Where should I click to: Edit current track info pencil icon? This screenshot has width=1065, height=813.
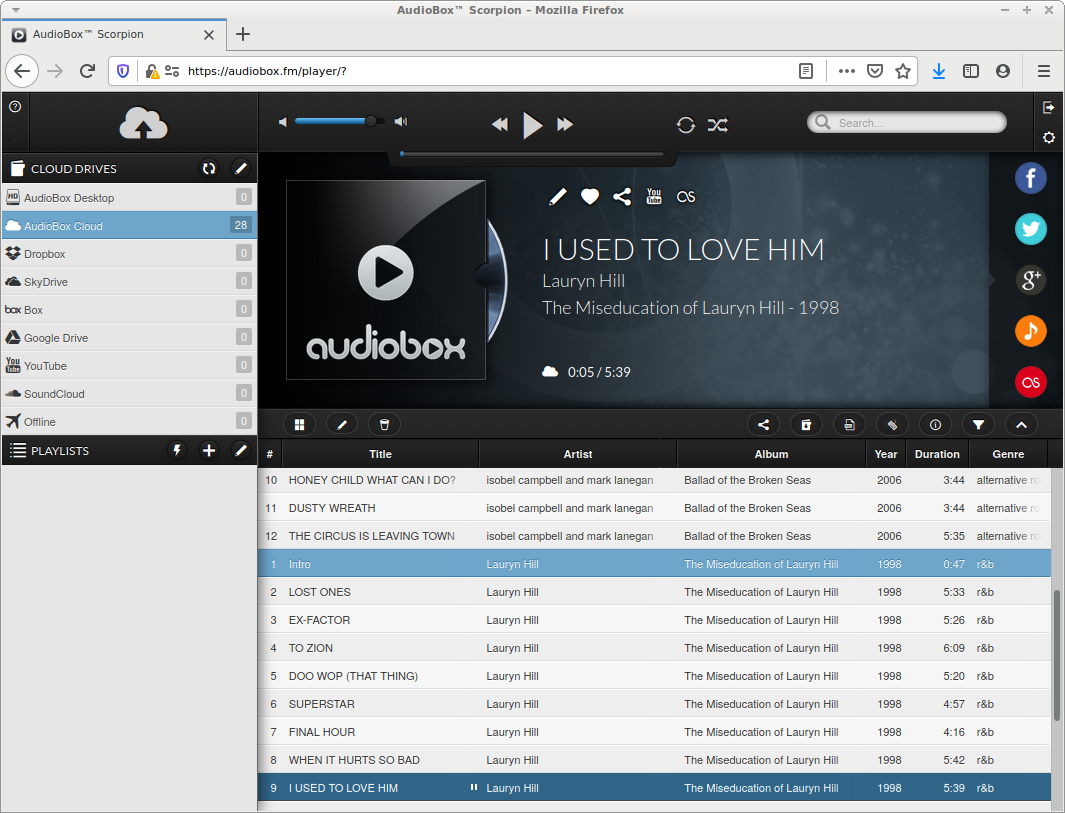pos(558,197)
